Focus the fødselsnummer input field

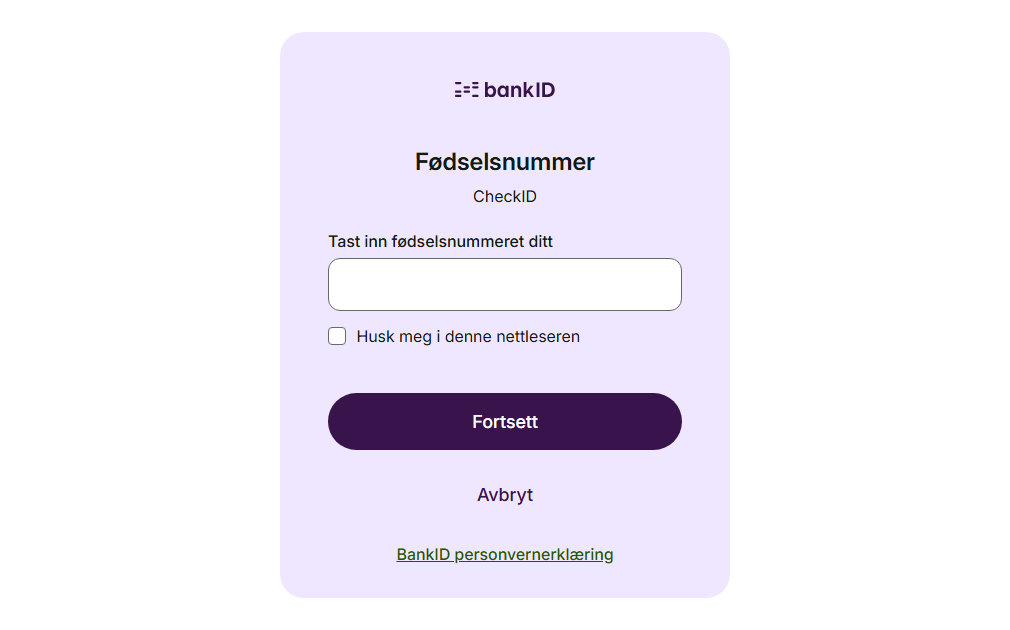click(x=505, y=285)
